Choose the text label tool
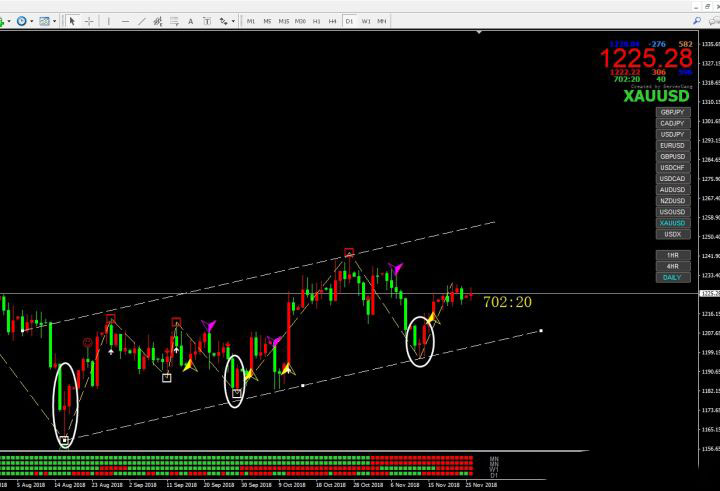This screenshot has height=491, width=720. [x=207, y=21]
